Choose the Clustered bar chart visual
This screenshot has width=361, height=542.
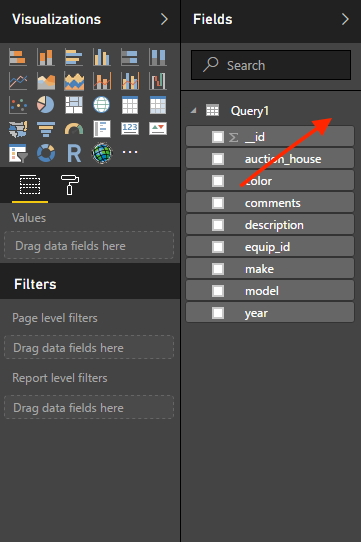pos(74,57)
